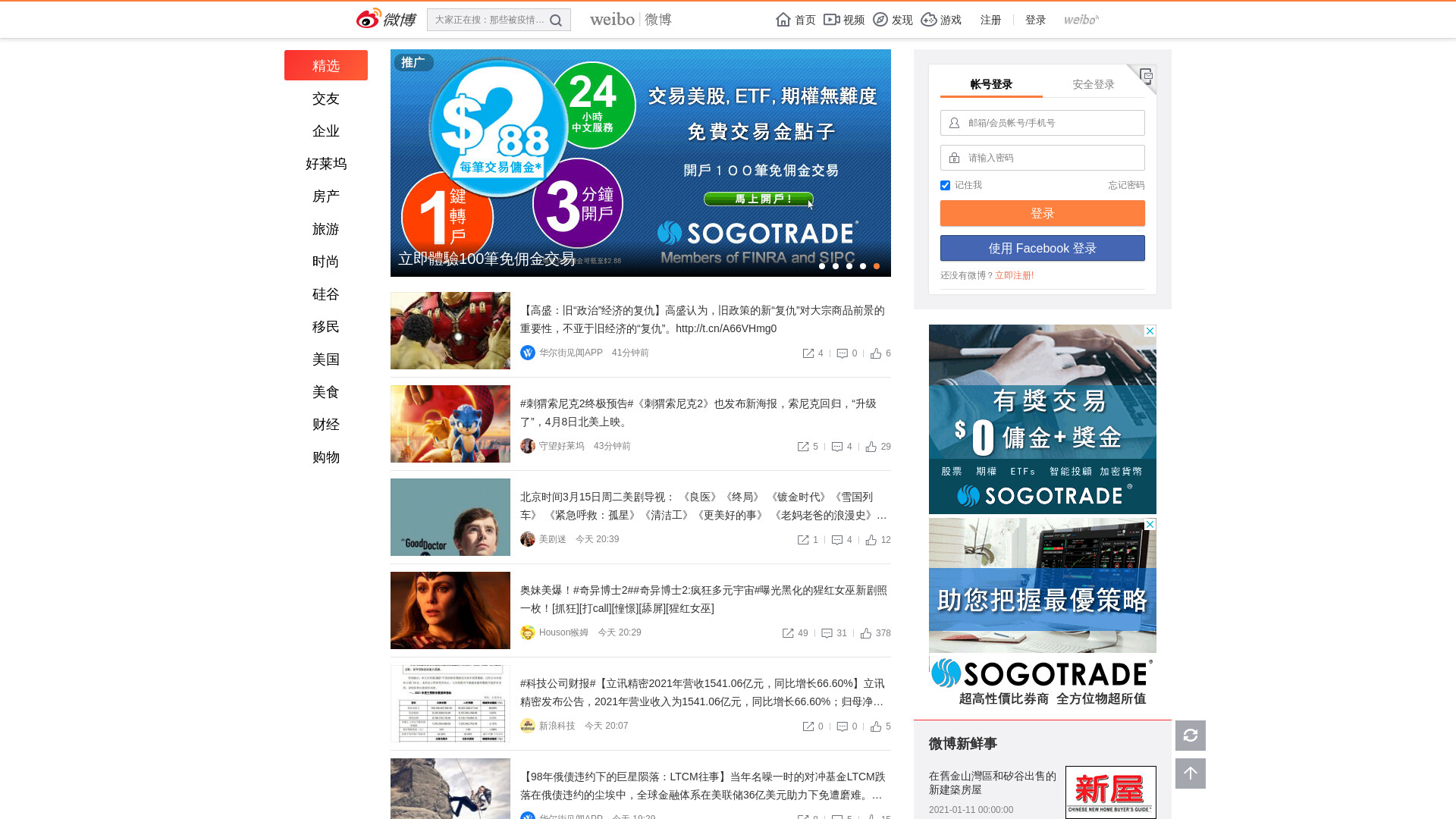Select the 好莱坞 category
Image resolution: width=1456 pixels, height=819 pixels.
click(x=326, y=164)
